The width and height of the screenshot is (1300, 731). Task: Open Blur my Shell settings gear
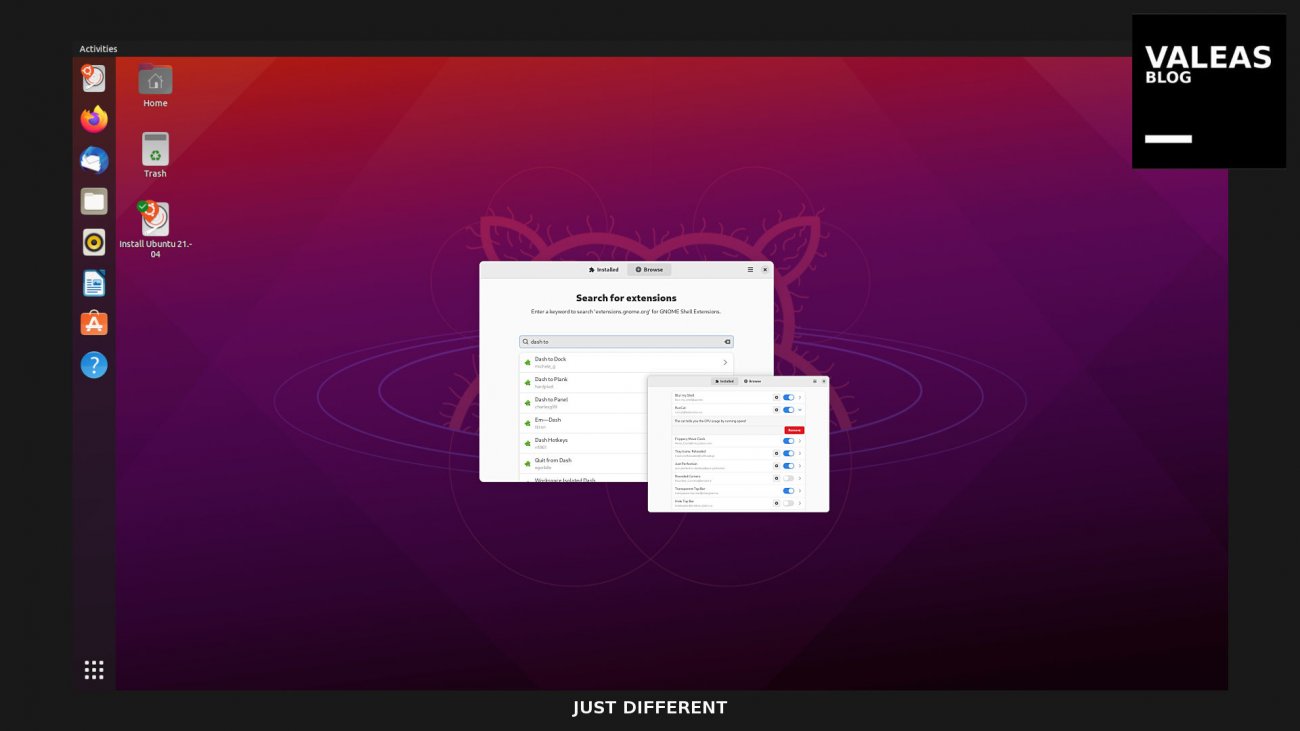pyautogui.click(x=776, y=397)
